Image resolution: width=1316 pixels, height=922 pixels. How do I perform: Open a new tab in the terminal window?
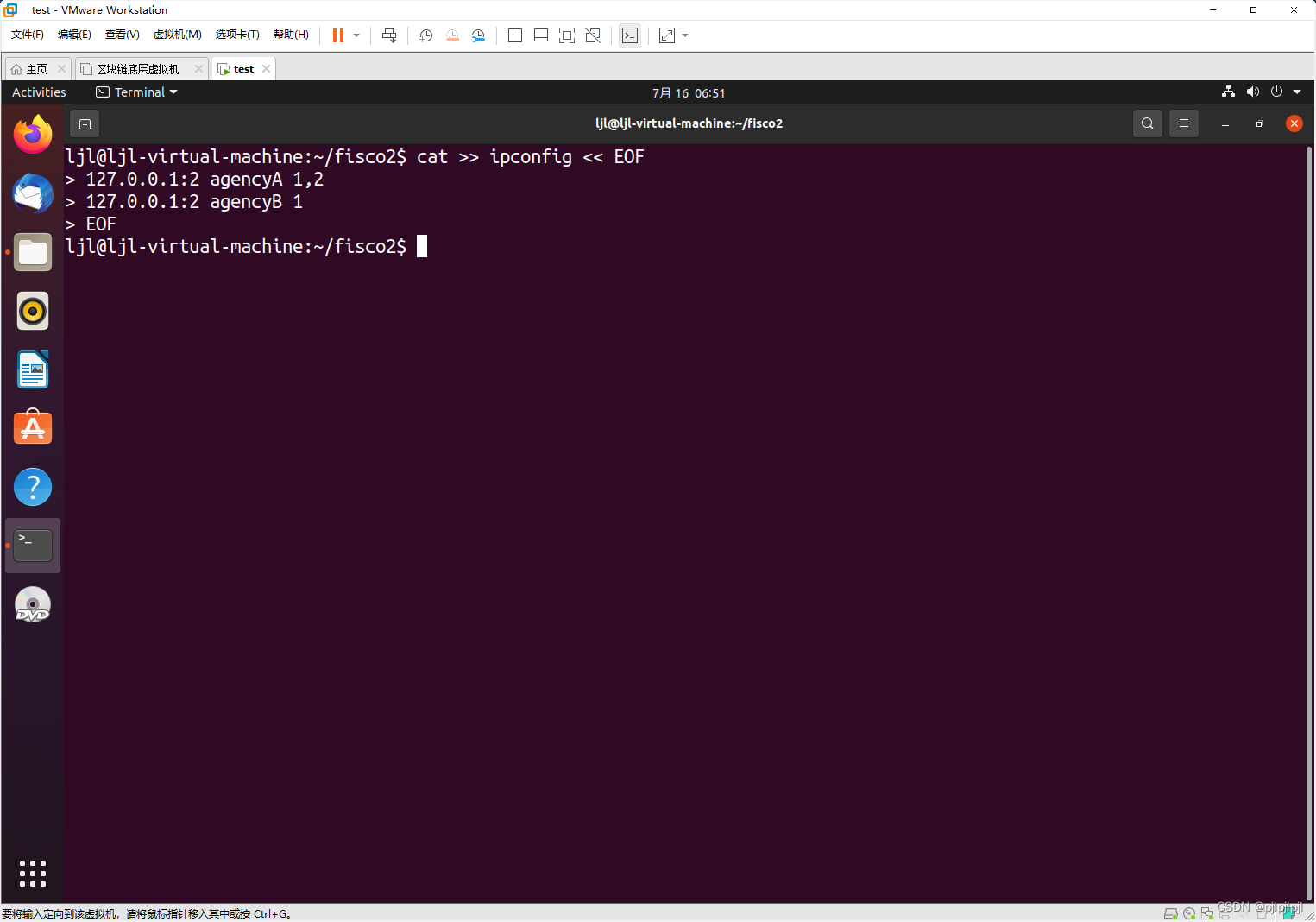85,123
